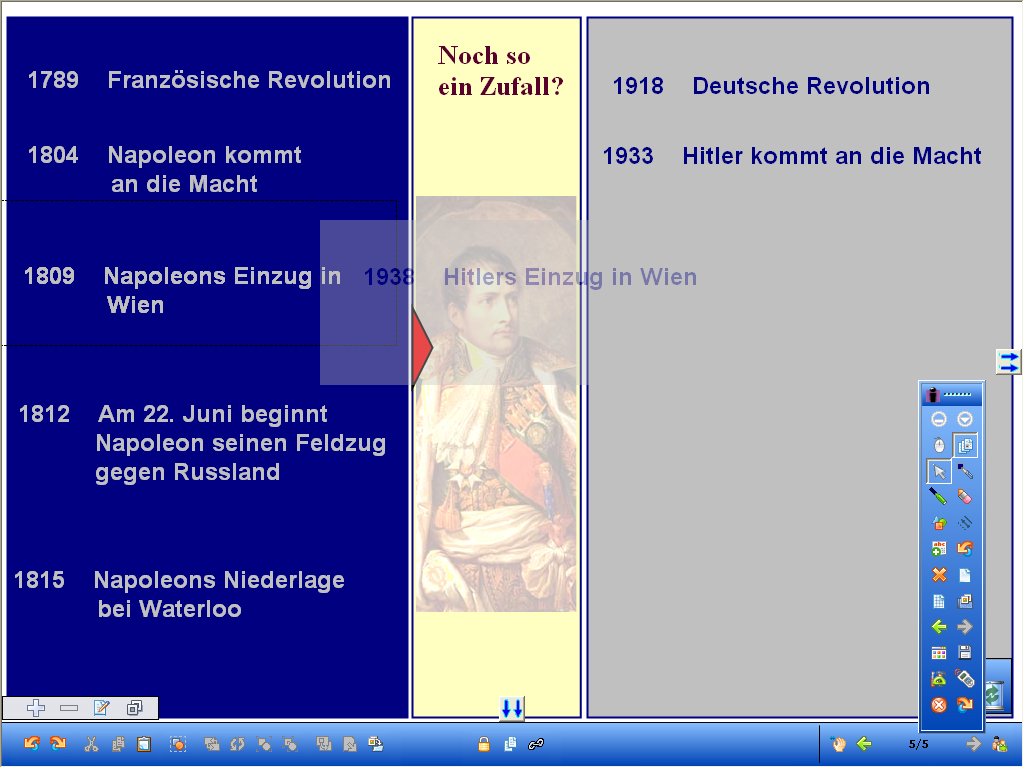Image resolution: width=1024 pixels, height=768 pixels.
Task: Select '1933 Hitler kommt an die Macht' text
Action: (x=792, y=155)
